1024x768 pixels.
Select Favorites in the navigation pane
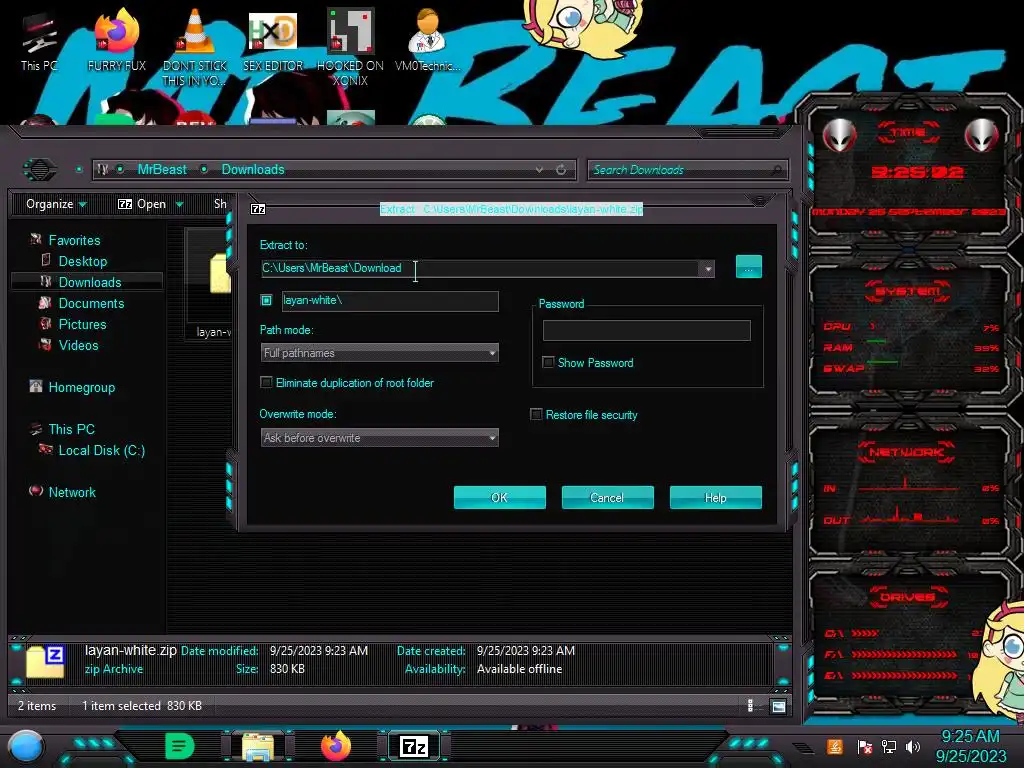pos(74,240)
